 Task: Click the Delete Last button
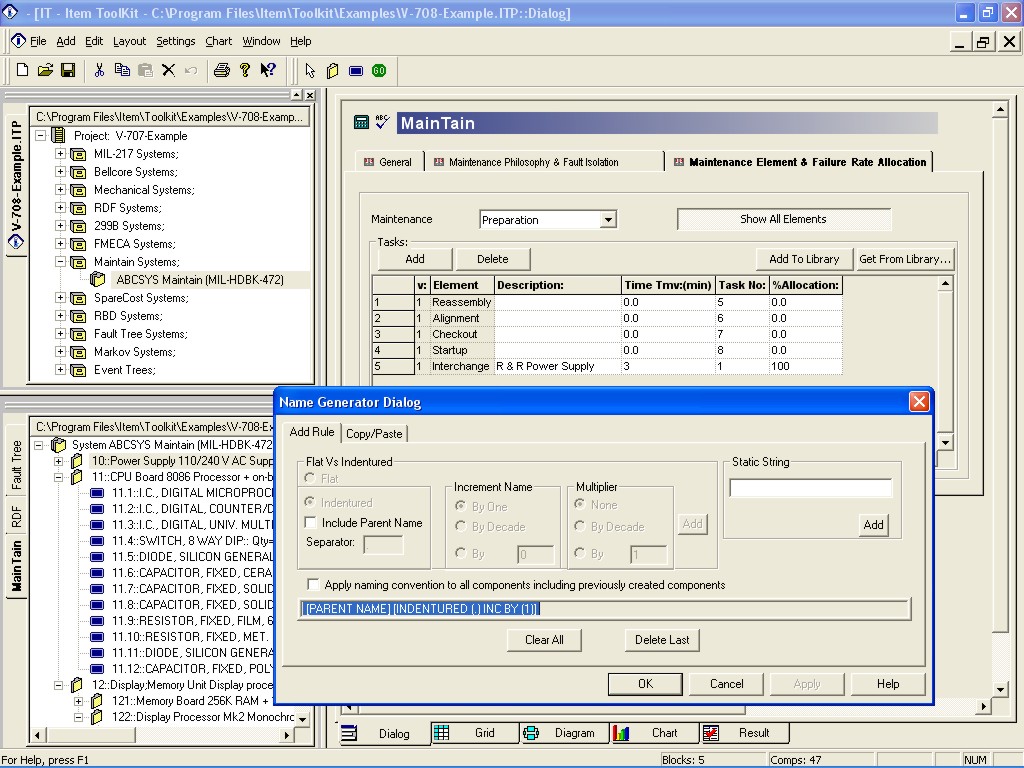click(x=662, y=640)
